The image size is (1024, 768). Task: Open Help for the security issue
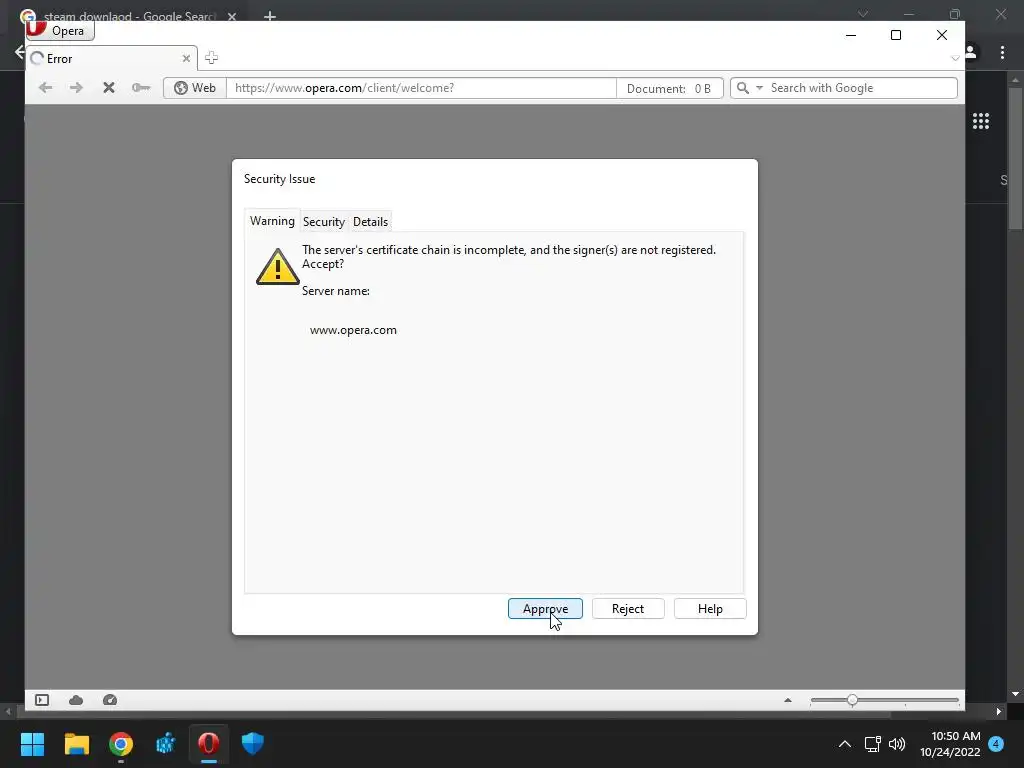[x=710, y=609]
